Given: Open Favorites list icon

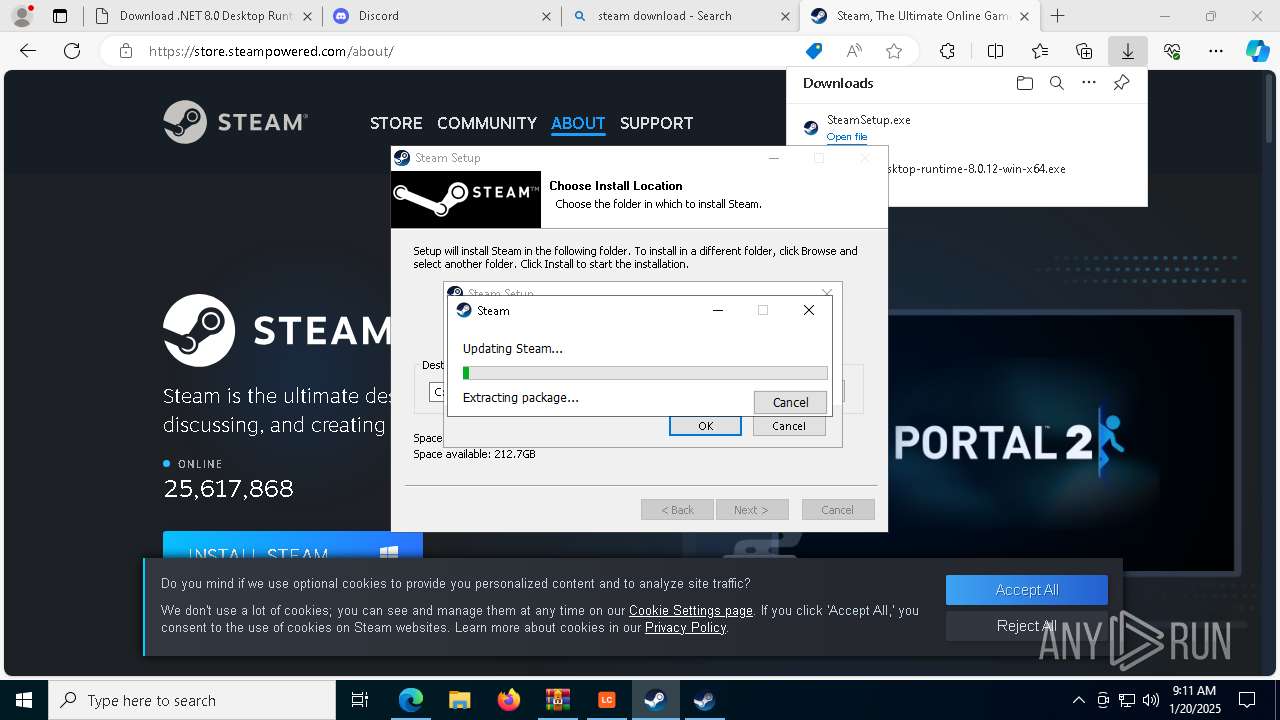Looking at the screenshot, I should pyautogui.click(x=1040, y=51).
